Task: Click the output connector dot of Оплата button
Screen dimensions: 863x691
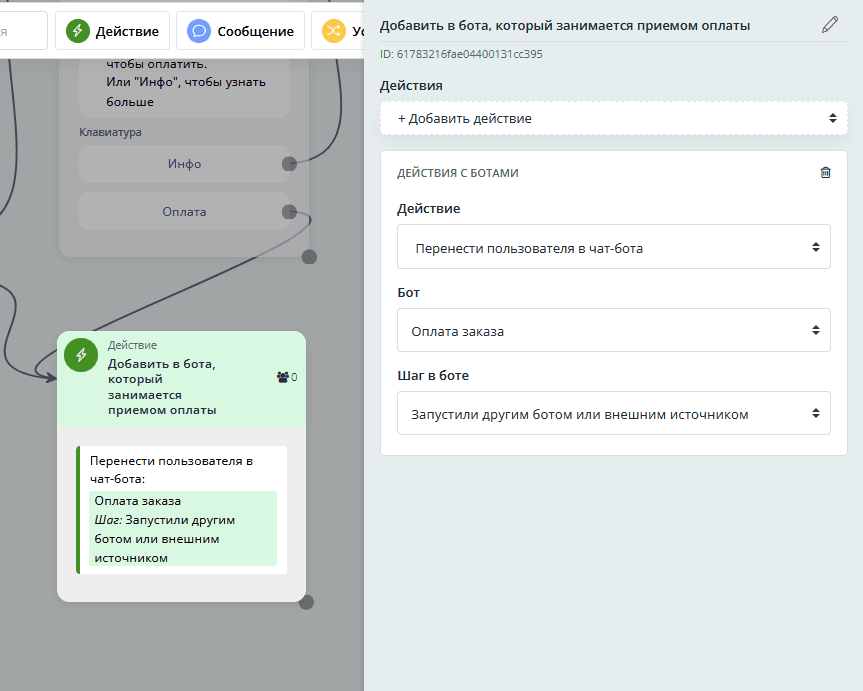Action: tap(289, 211)
